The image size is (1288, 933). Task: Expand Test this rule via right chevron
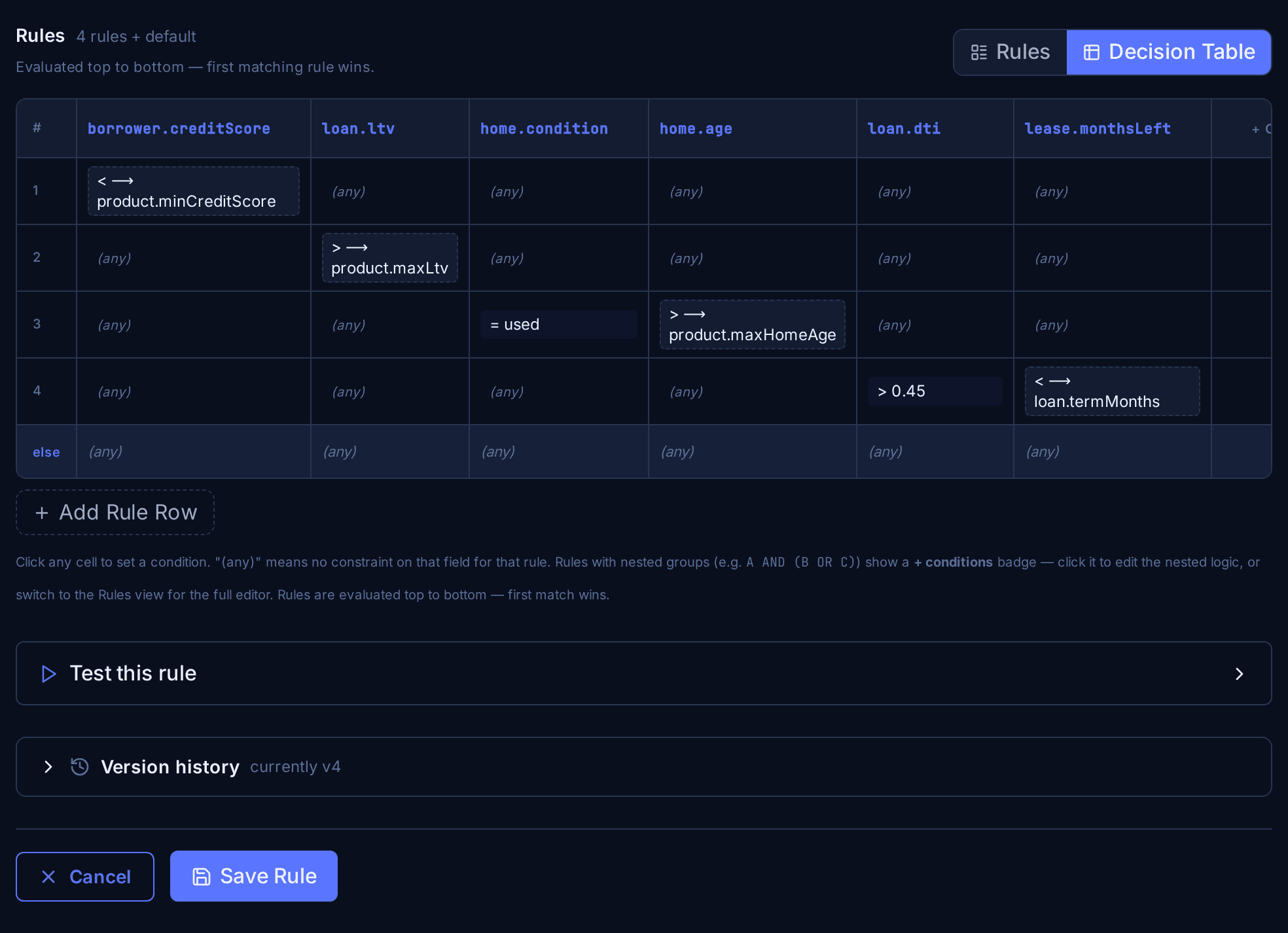(1239, 674)
